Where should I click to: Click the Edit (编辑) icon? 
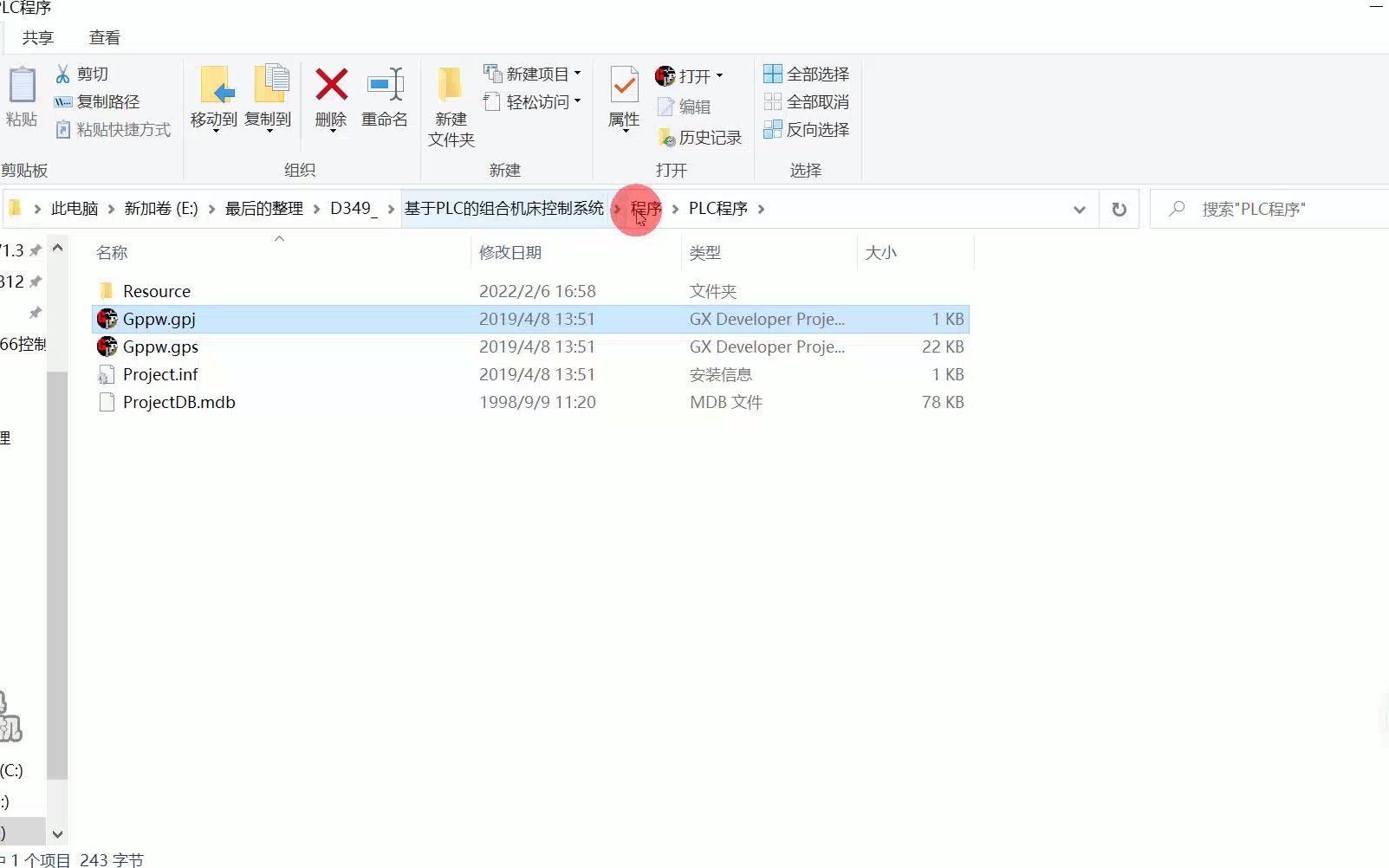click(665, 107)
